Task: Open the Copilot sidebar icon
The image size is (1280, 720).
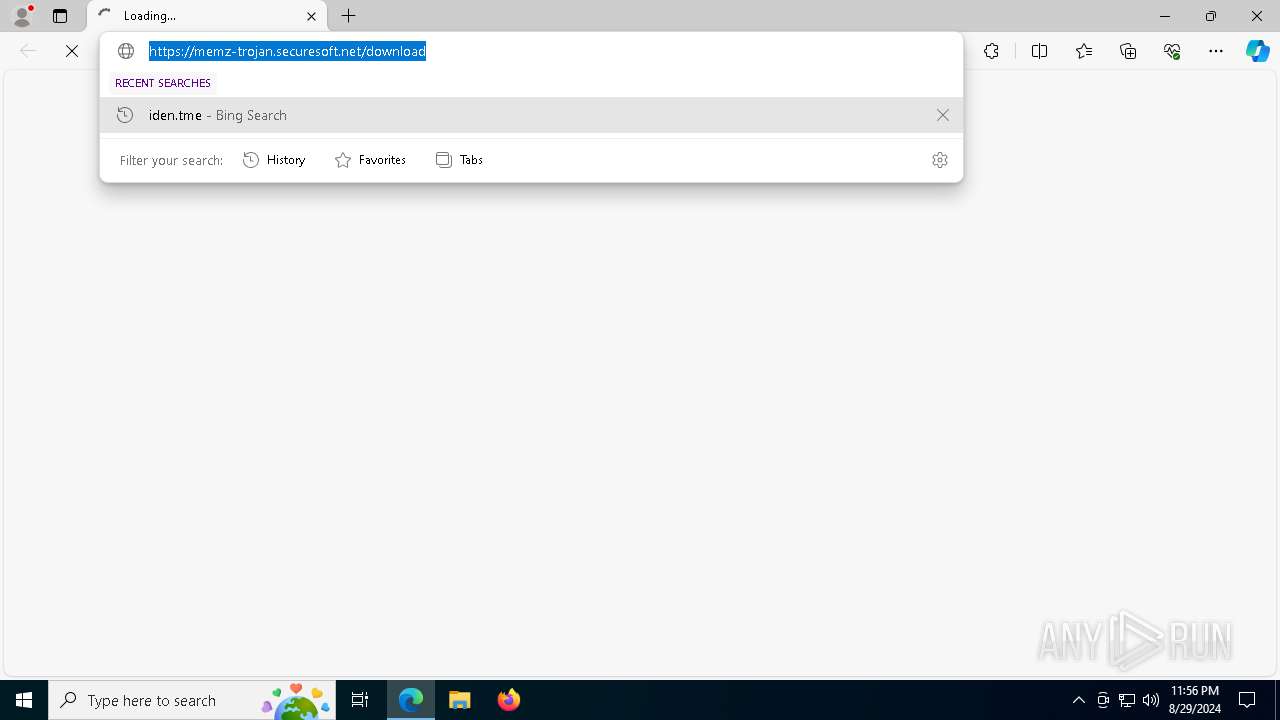Action: 1257,51
